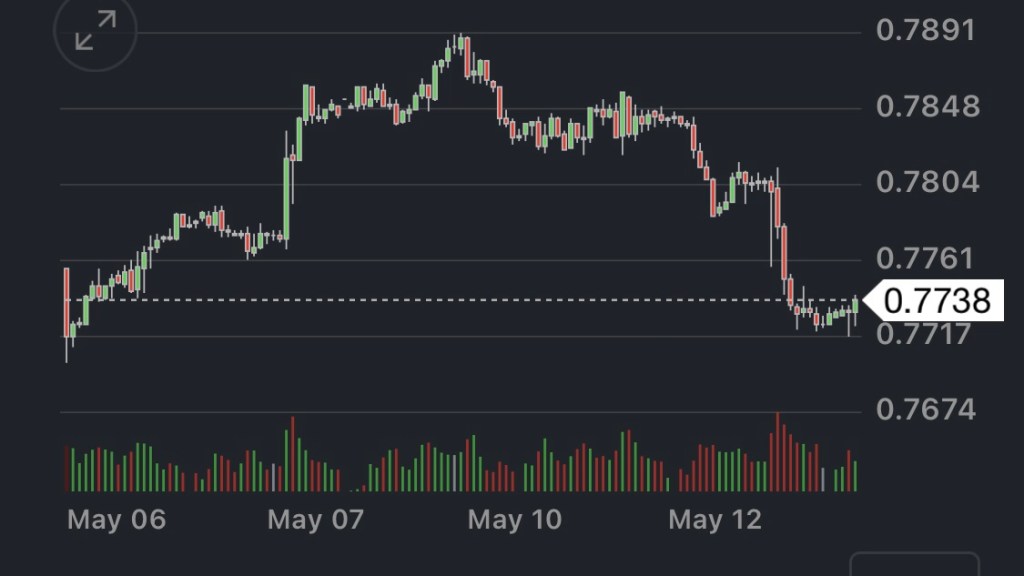Select the first red candle at chart start

coord(67,302)
